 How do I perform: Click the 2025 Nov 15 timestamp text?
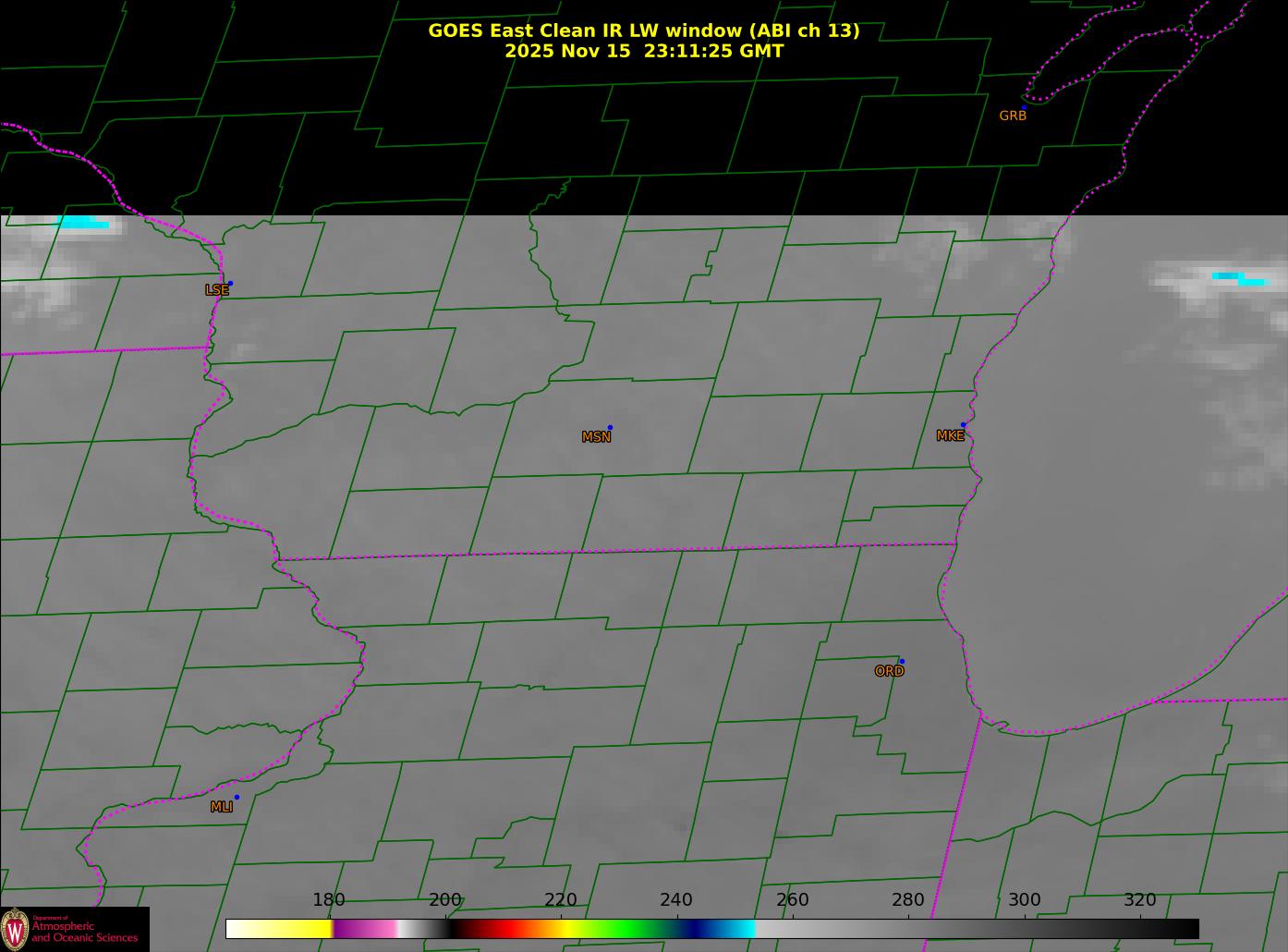coord(643,52)
